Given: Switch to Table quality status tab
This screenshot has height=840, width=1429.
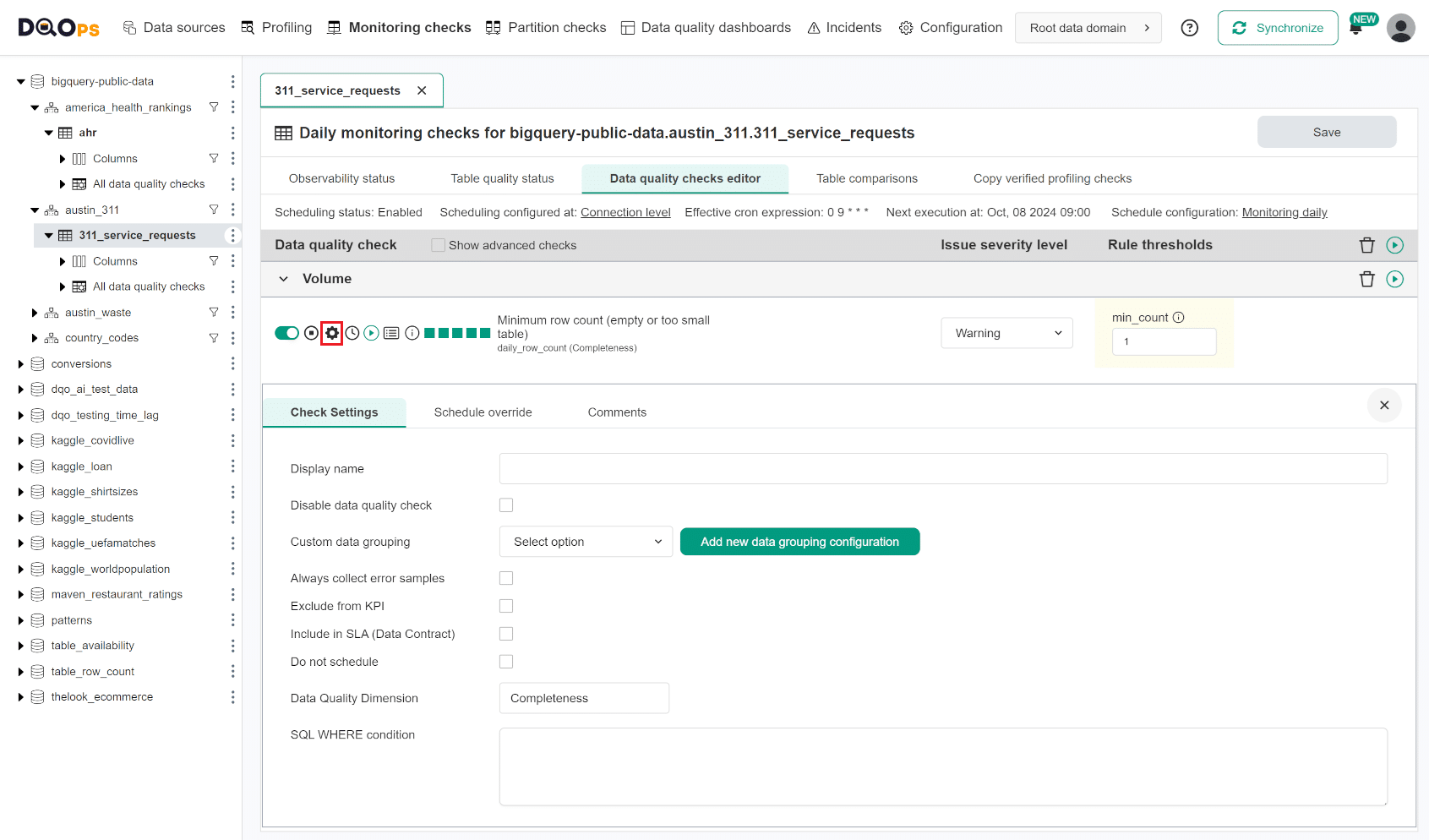Looking at the screenshot, I should 502,178.
